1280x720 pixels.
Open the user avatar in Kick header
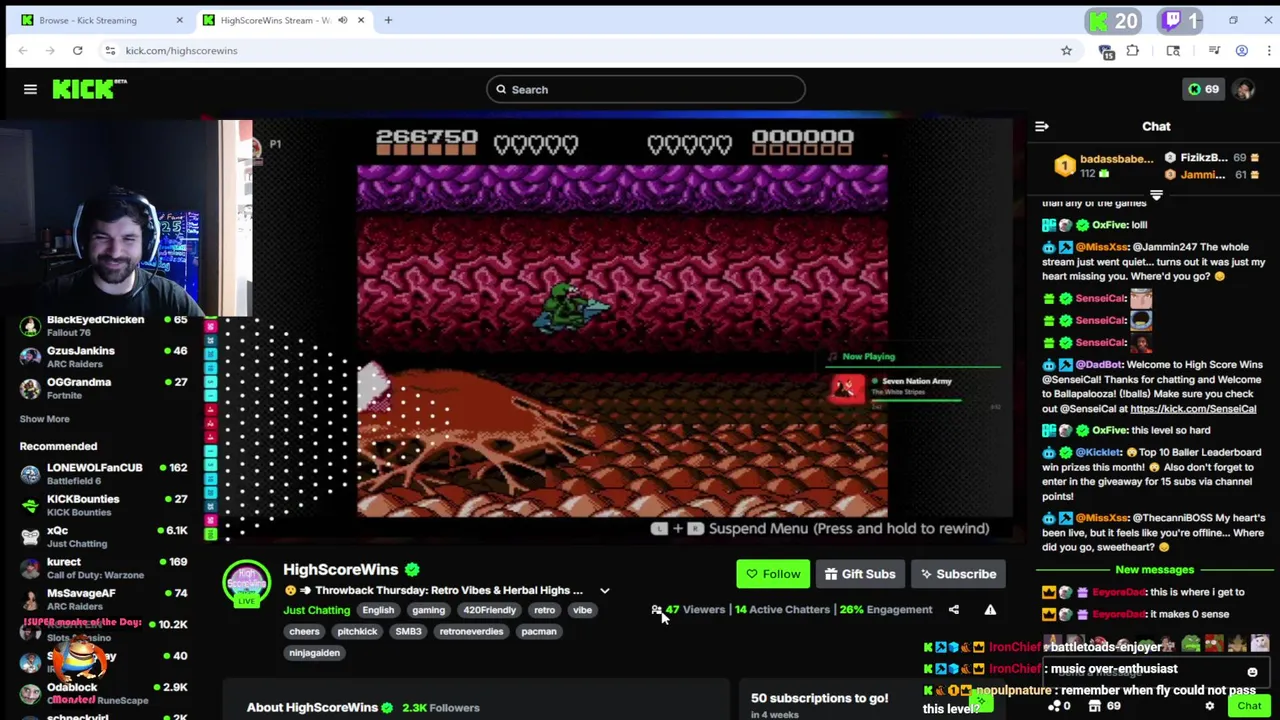[x=1244, y=89]
